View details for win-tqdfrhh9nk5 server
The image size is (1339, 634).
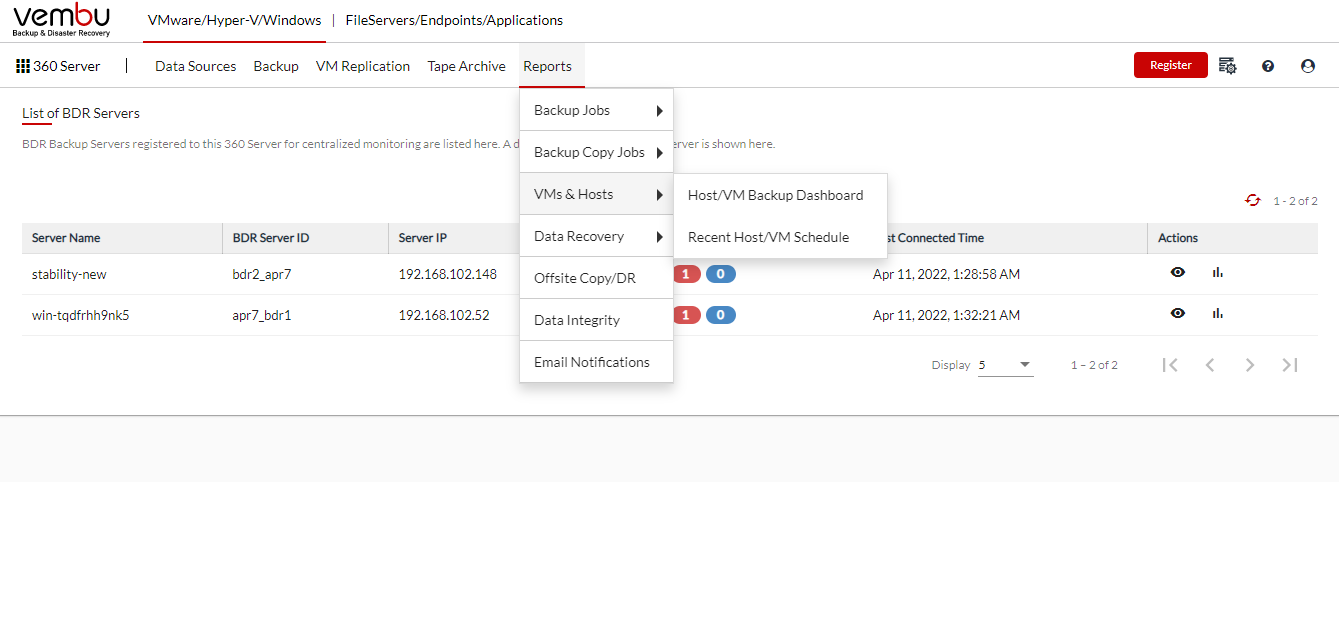[1178, 313]
